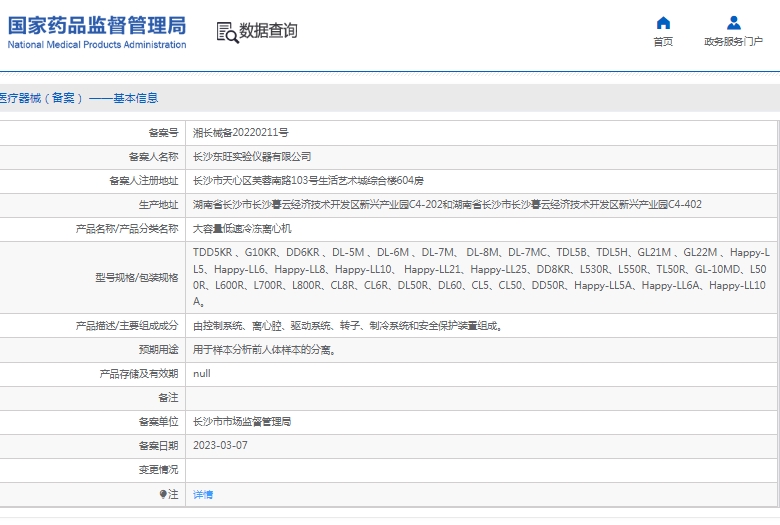
Task: Click the 产品描述/主要组成成分 label
Action: (127, 326)
